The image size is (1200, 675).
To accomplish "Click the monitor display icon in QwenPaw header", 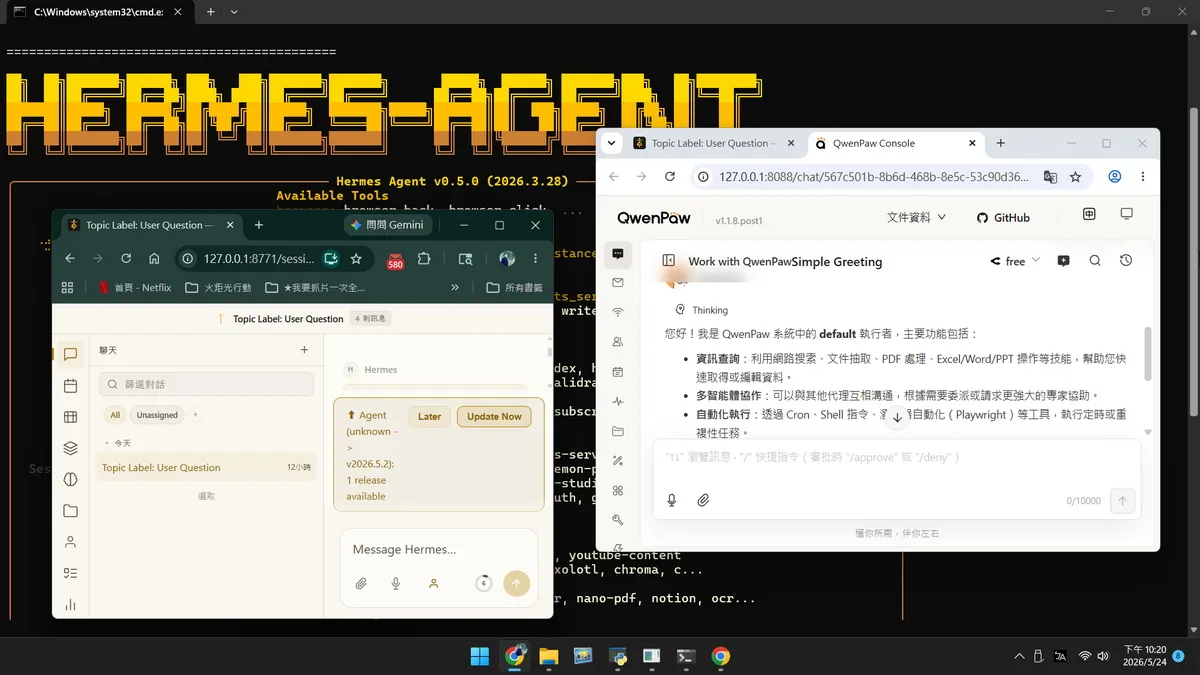I will click(1126, 214).
